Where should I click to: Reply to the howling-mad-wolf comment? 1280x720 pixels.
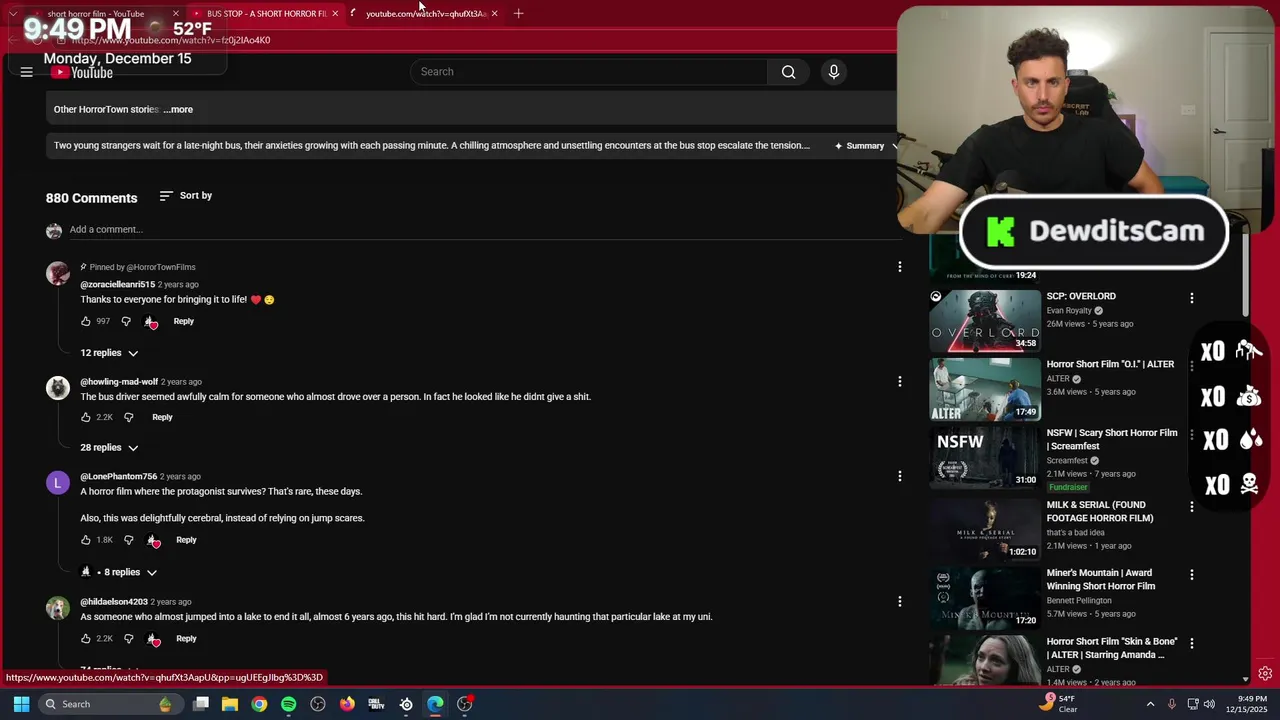(162, 417)
